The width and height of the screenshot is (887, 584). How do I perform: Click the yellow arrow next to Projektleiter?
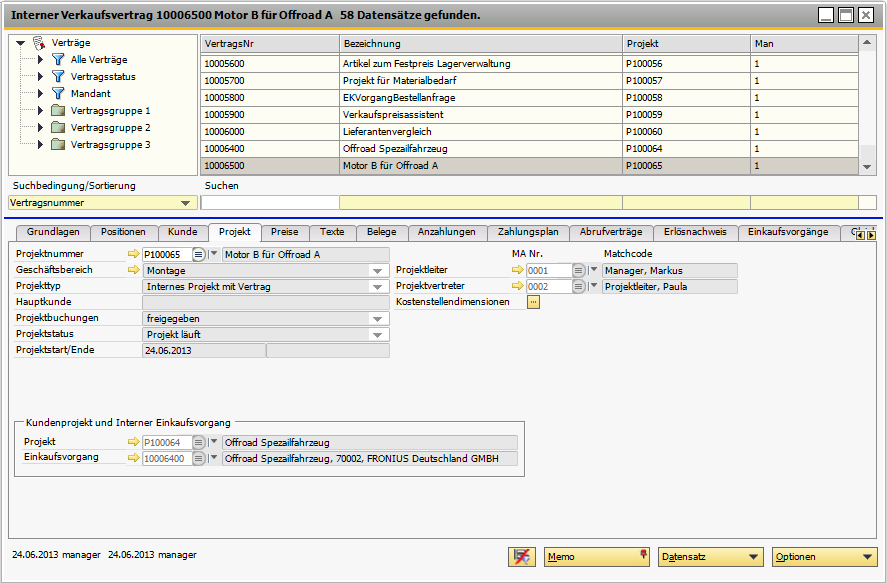point(517,270)
